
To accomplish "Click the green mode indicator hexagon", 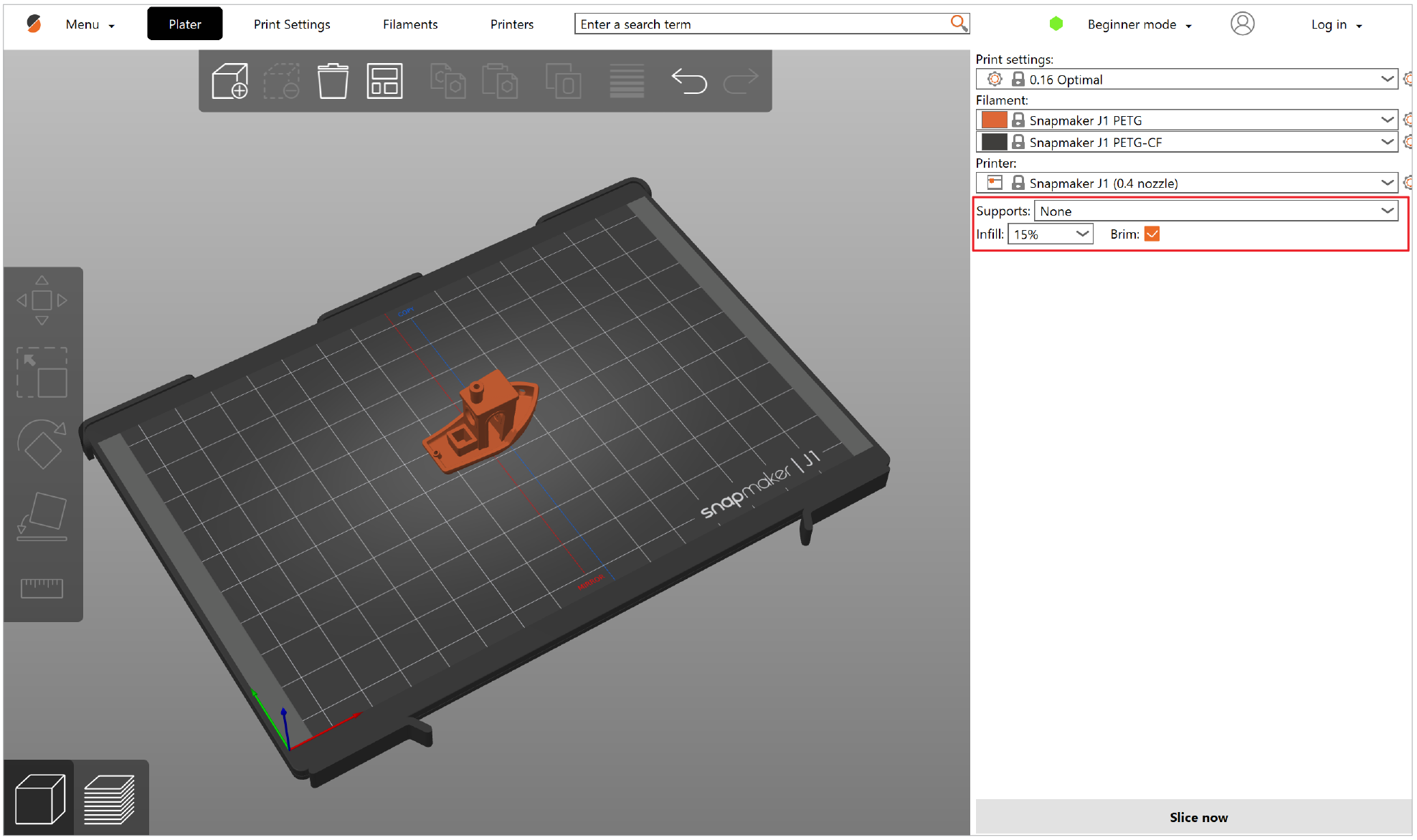I will [x=1056, y=24].
